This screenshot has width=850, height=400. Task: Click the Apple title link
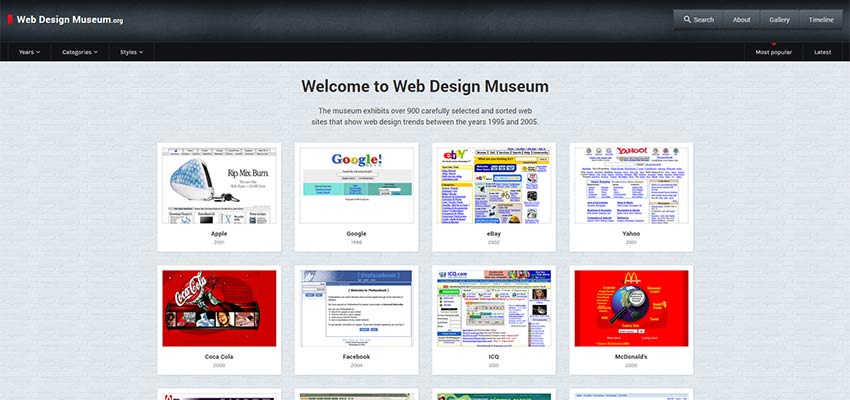[219, 234]
